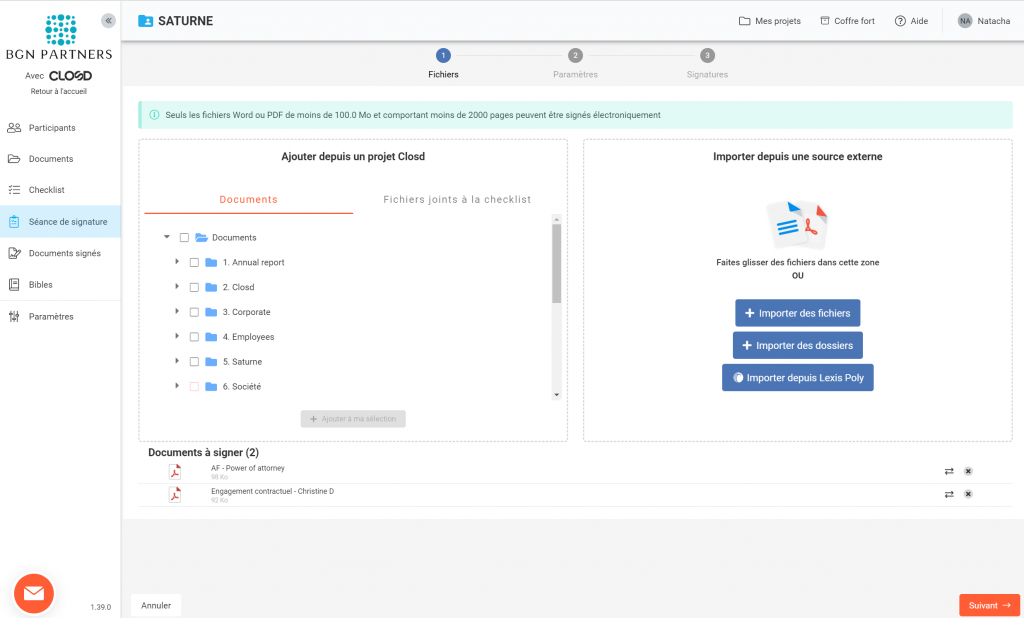The image size is (1024, 618).
Task: Go to Documents signés in sidebar
Action: [x=64, y=253]
